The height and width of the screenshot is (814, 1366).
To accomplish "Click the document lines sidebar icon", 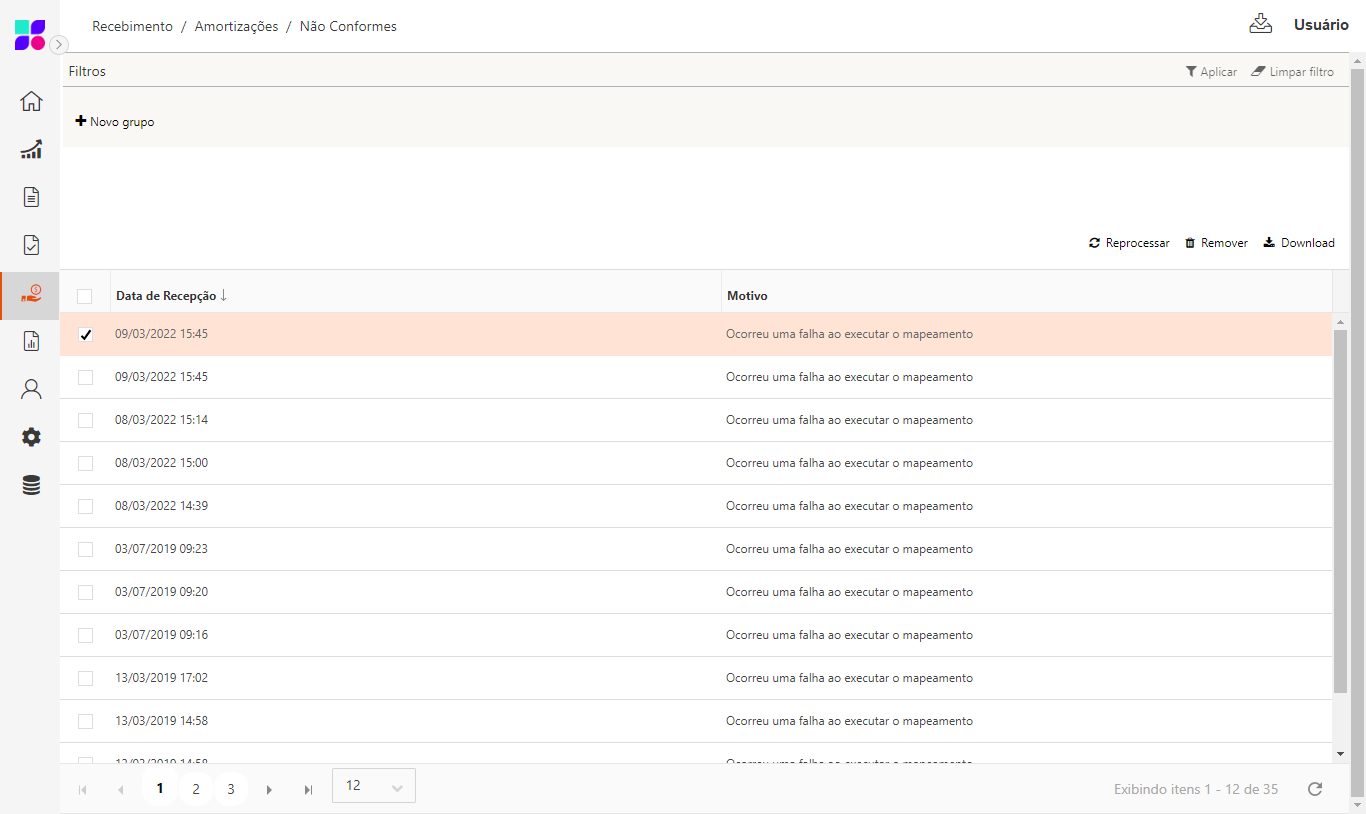I will click(x=31, y=197).
